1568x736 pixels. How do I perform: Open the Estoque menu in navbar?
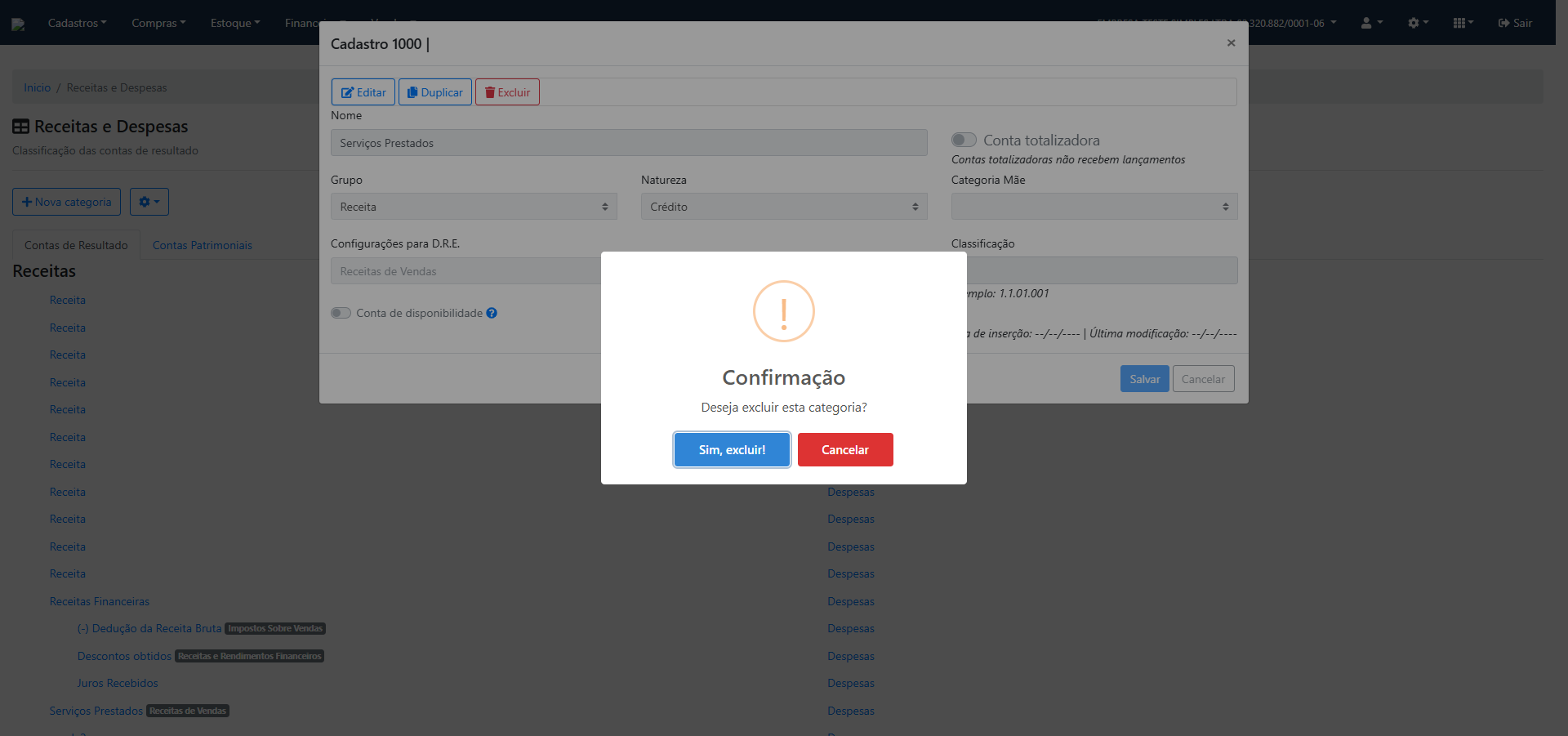pos(235,23)
